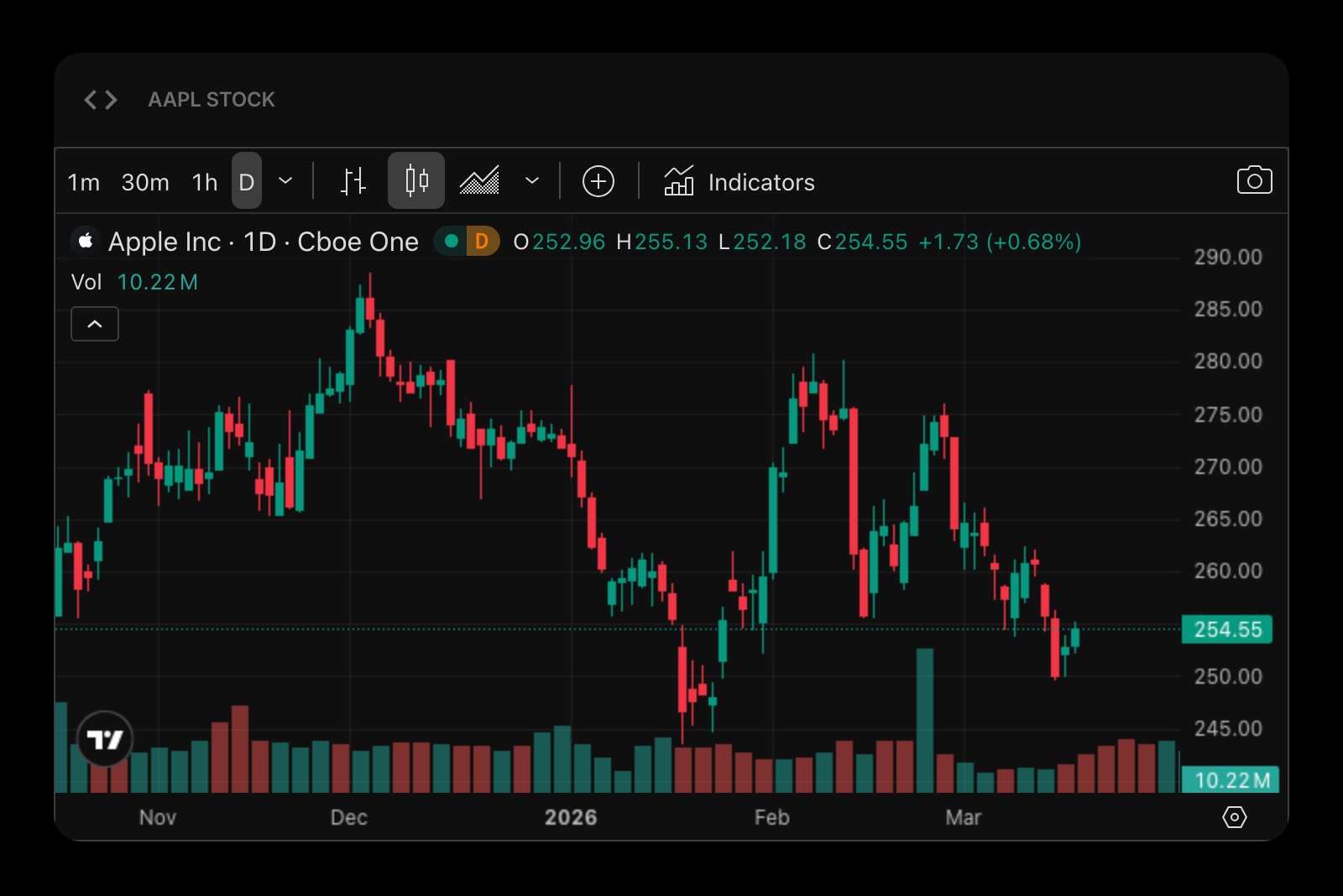Toggle the highlighted D interval button
The height and width of the screenshot is (896, 1343).
[x=246, y=181]
